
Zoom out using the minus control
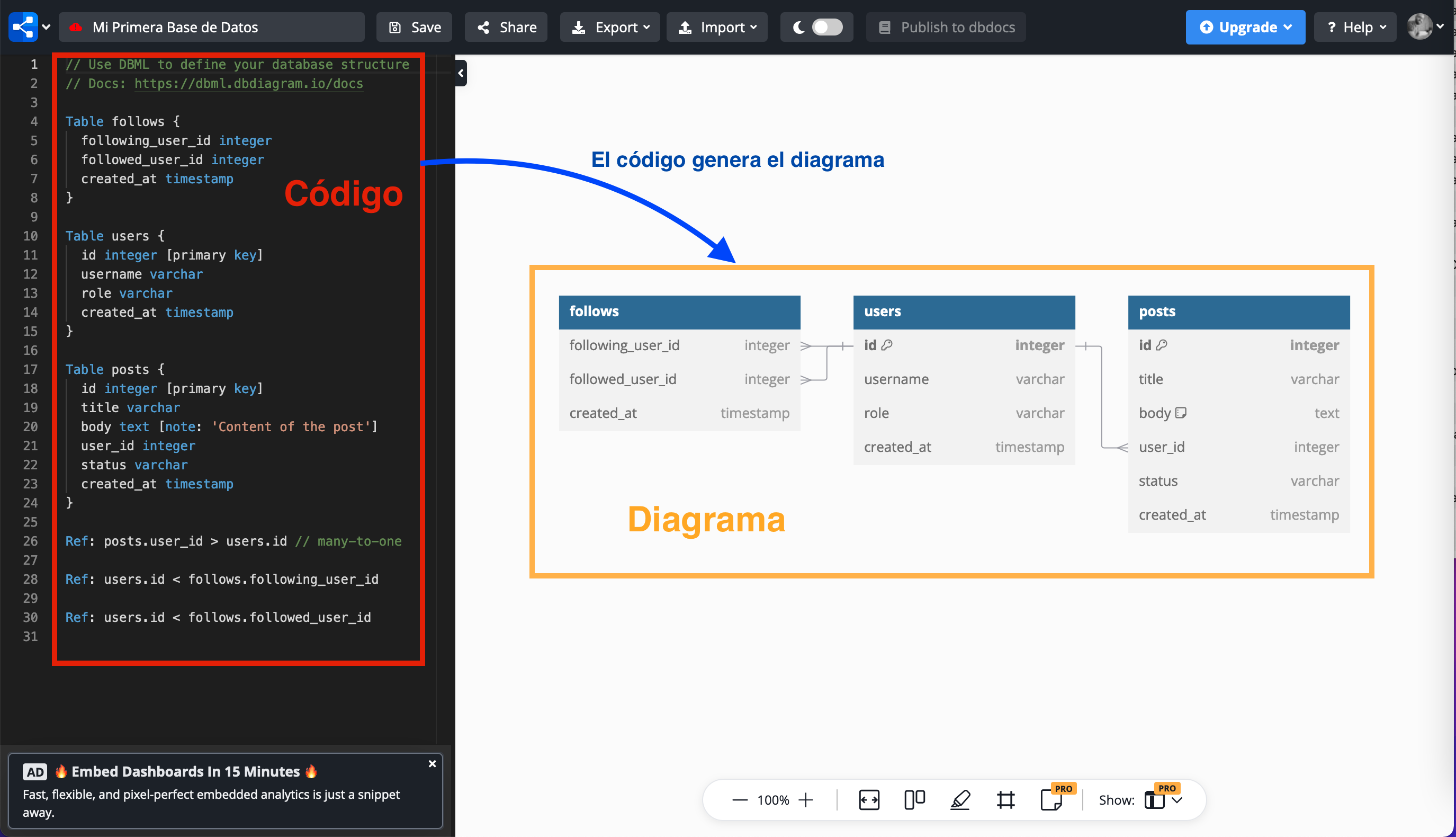click(740, 799)
